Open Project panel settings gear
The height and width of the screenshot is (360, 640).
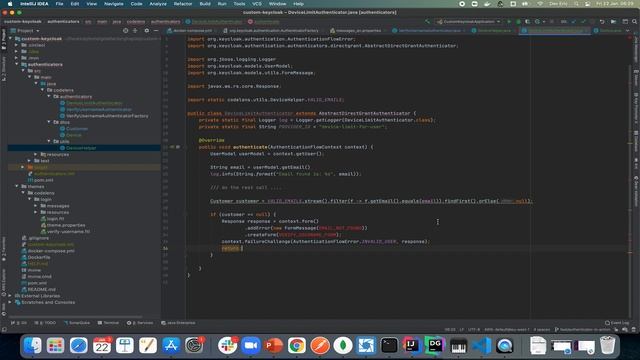pyautogui.click(x=147, y=31)
